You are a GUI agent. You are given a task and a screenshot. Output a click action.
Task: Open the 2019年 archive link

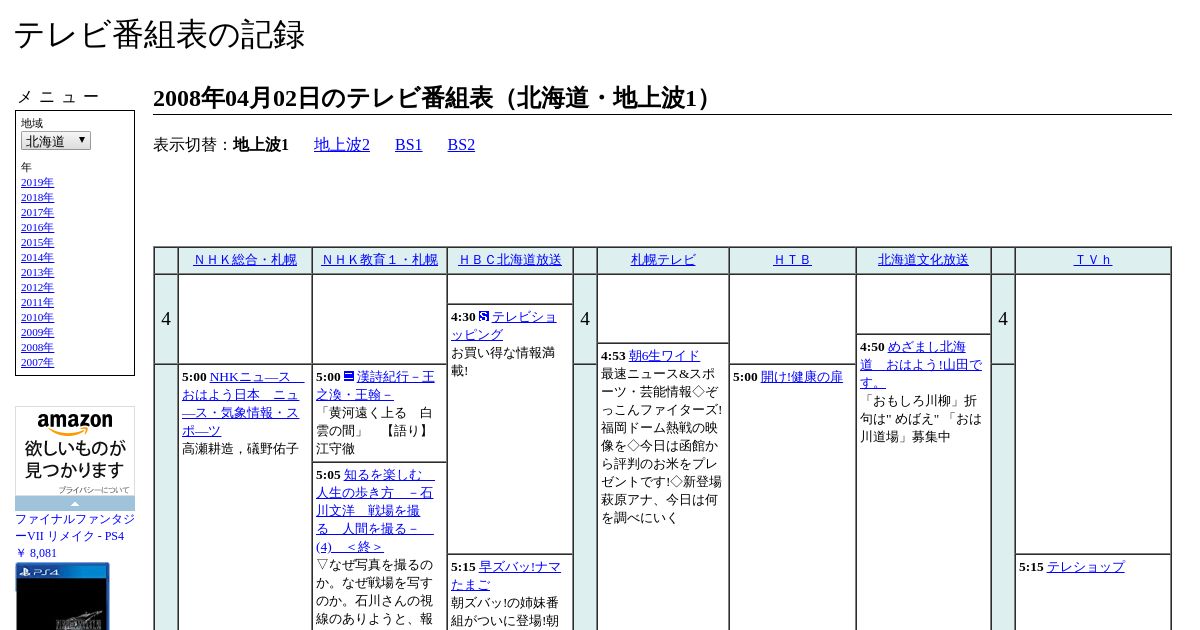[x=37, y=182]
